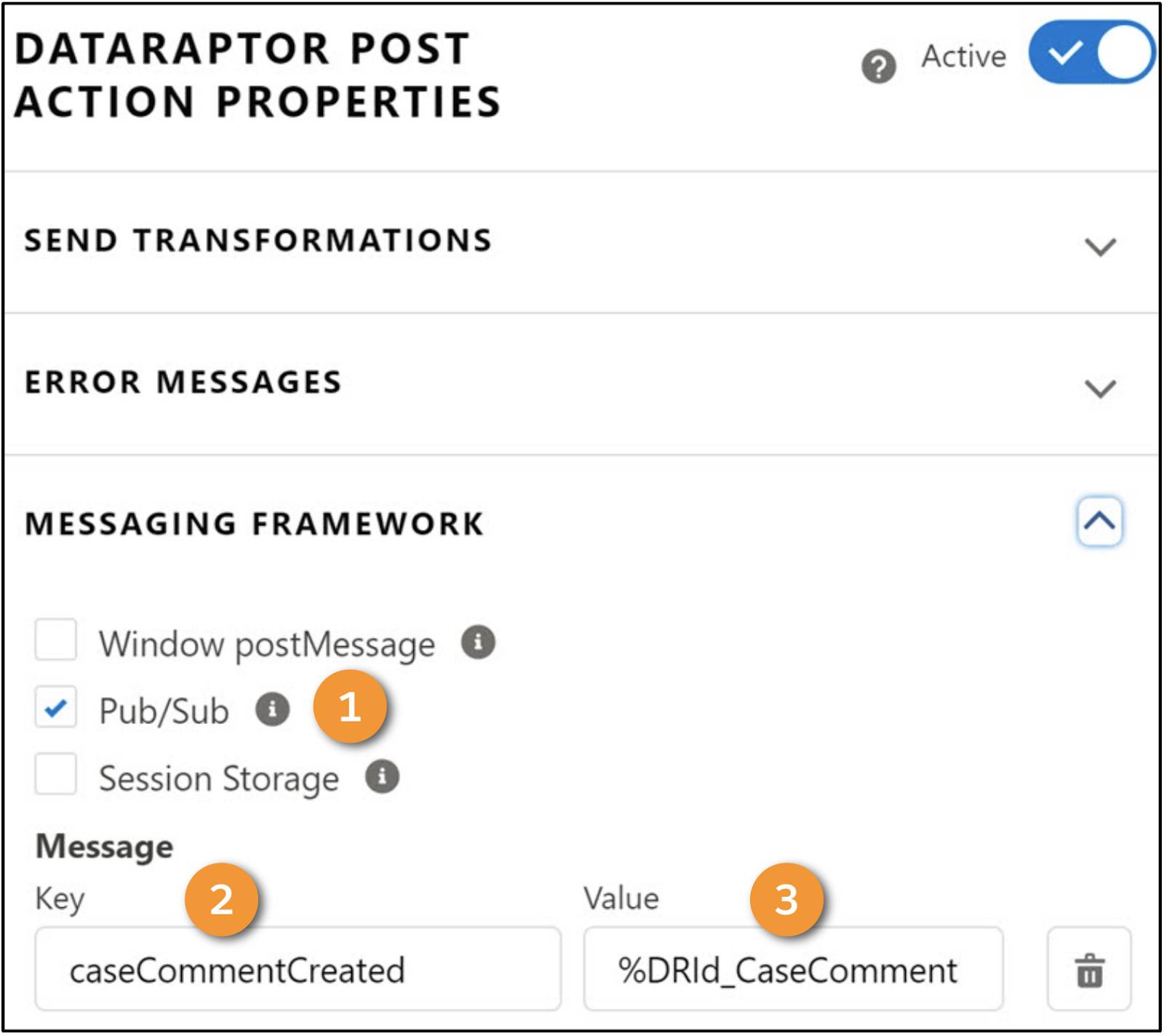View info icon next to Window postMessage
The height and width of the screenshot is (1036, 1164).
[479, 642]
